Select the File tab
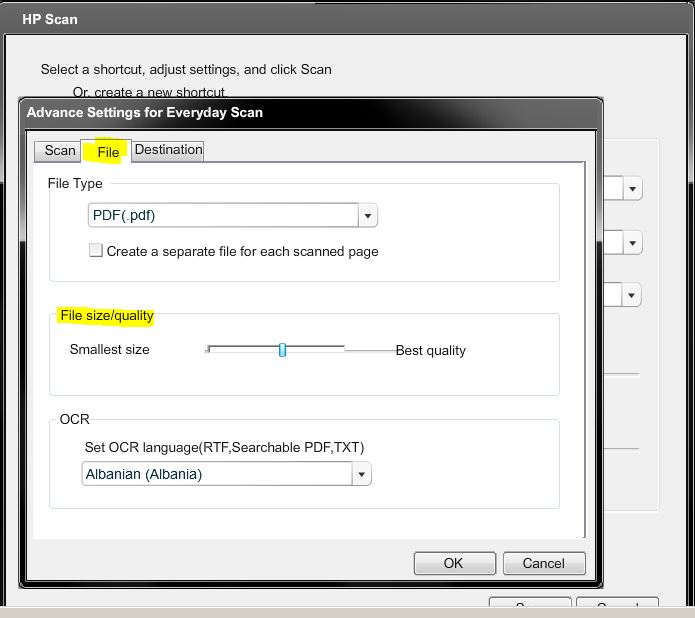 (x=106, y=152)
